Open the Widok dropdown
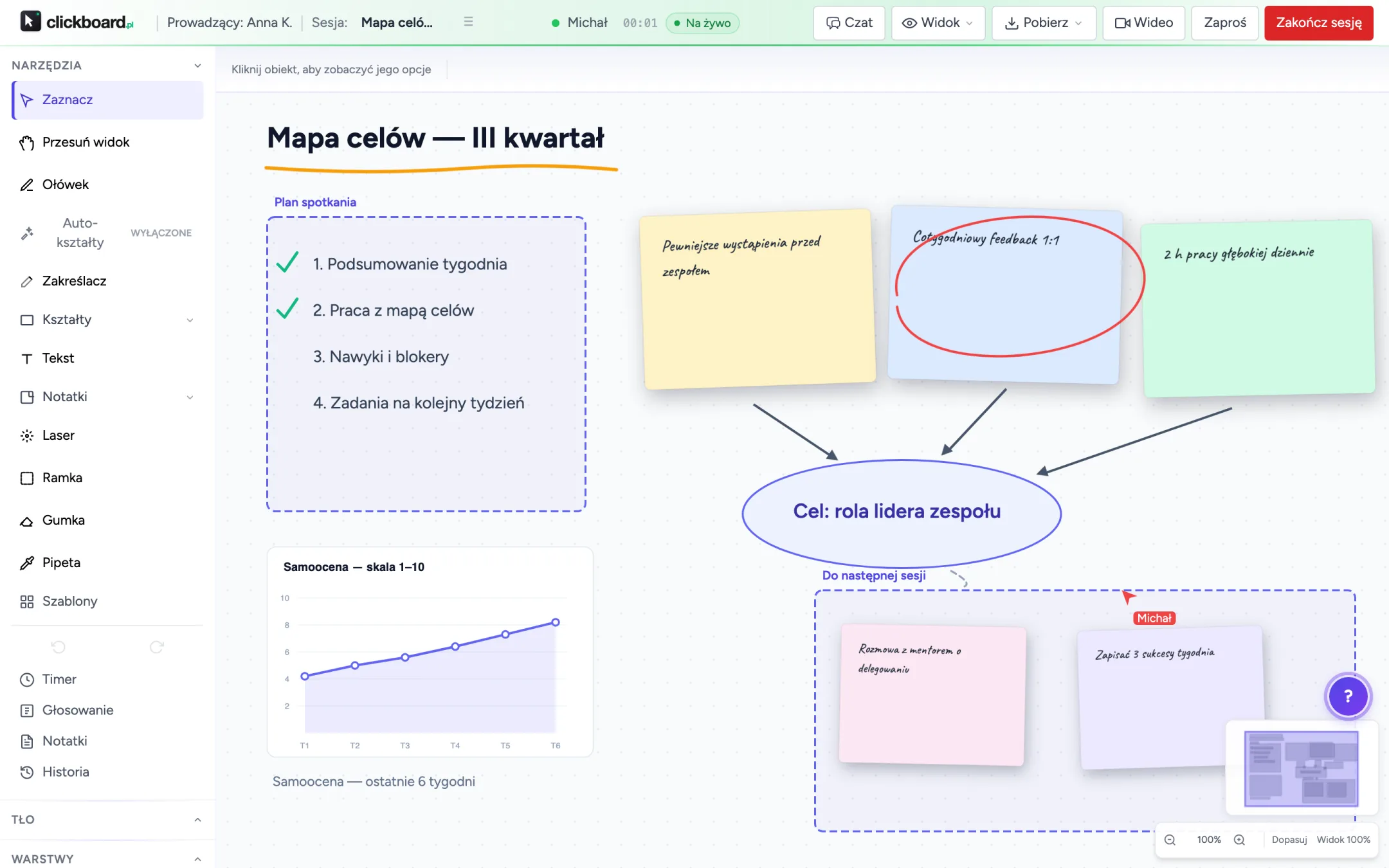Viewport: 1389px width, 868px height. [x=938, y=23]
